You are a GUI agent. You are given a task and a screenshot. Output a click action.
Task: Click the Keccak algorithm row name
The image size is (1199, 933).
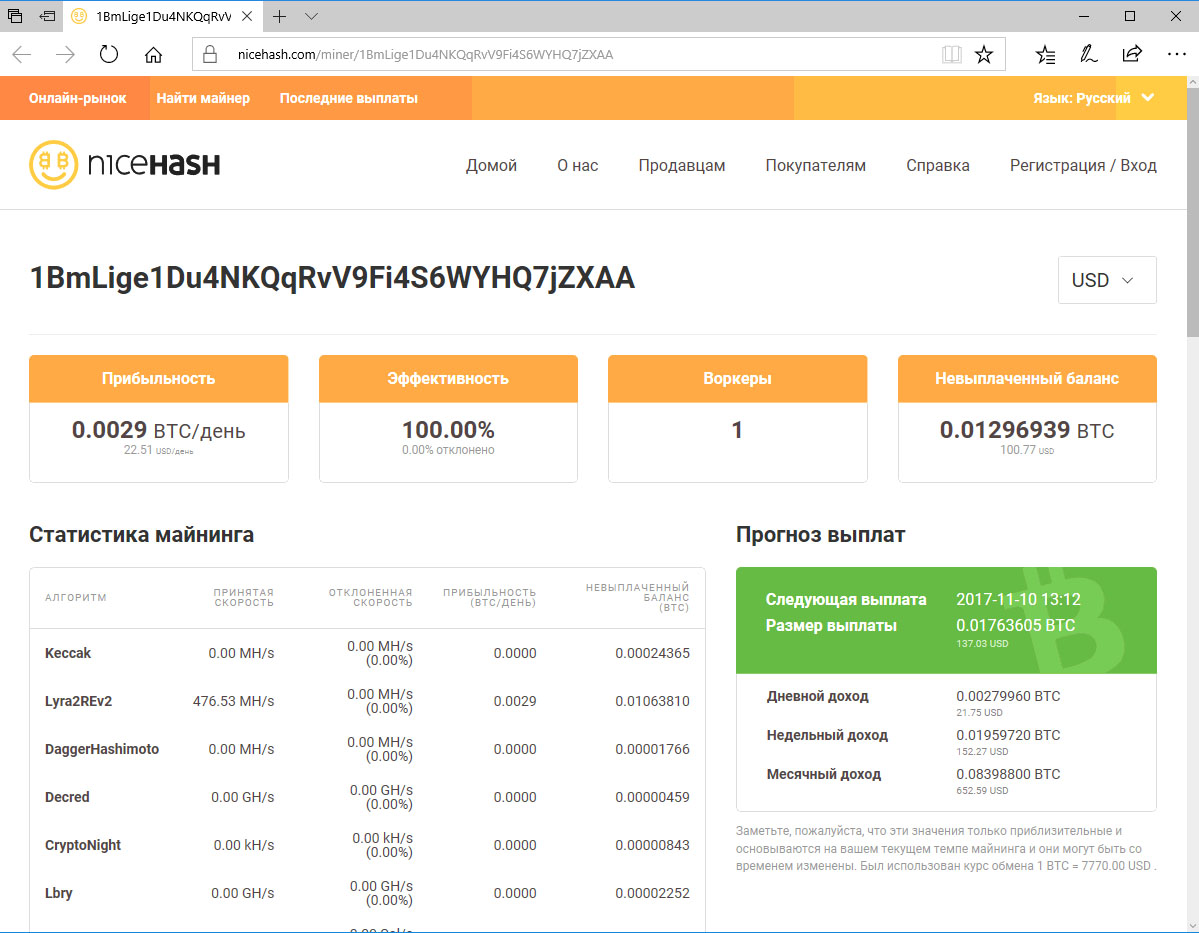click(68, 653)
